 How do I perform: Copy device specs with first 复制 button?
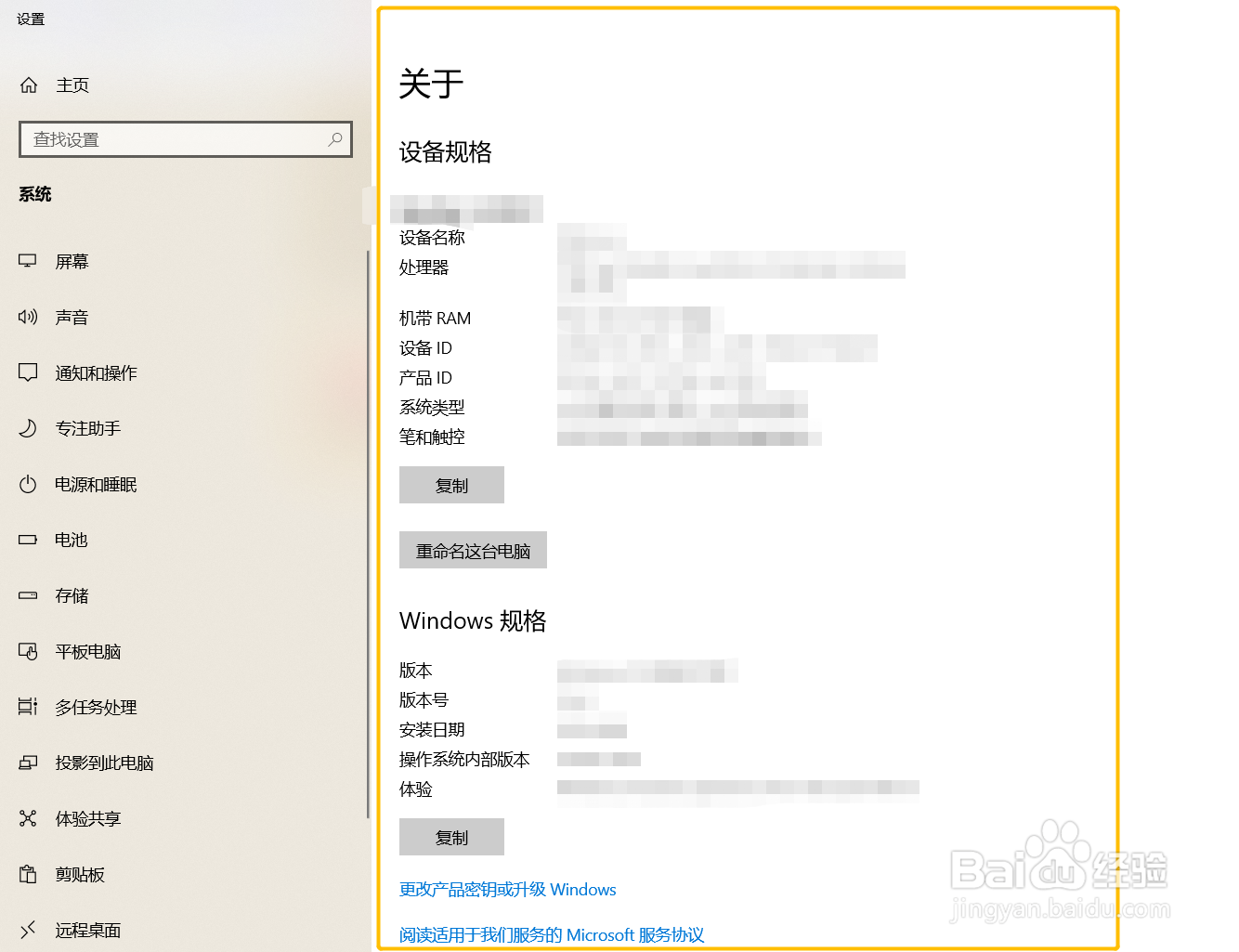pos(451,485)
